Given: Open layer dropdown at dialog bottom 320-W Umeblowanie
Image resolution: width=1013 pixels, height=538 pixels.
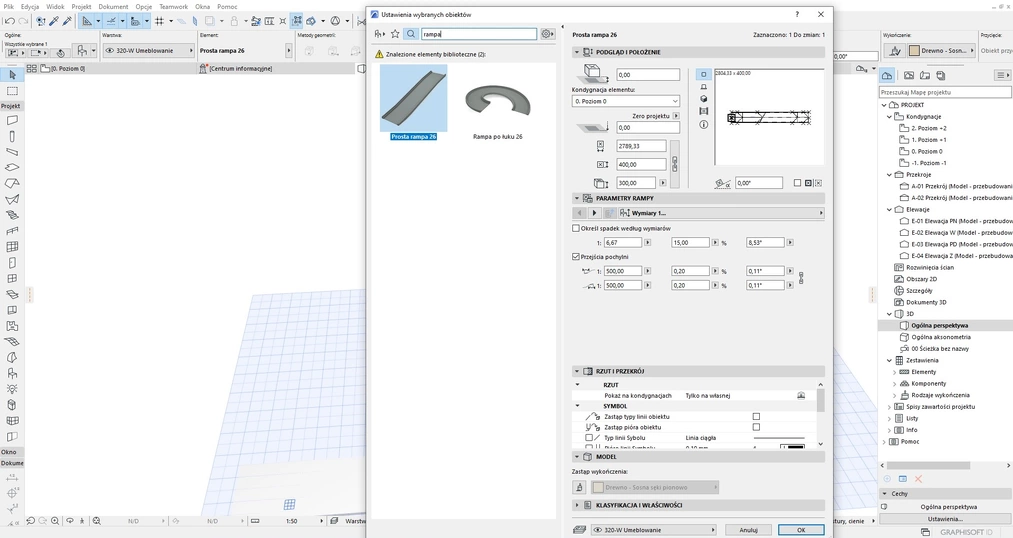Looking at the screenshot, I should click(x=654, y=530).
